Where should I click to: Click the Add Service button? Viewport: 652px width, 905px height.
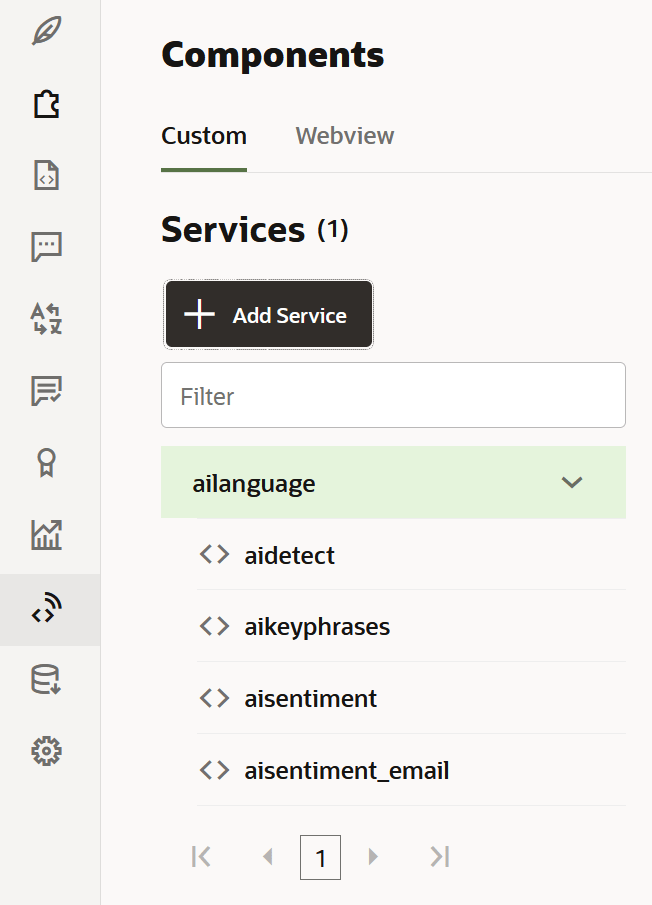tap(268, 315)
